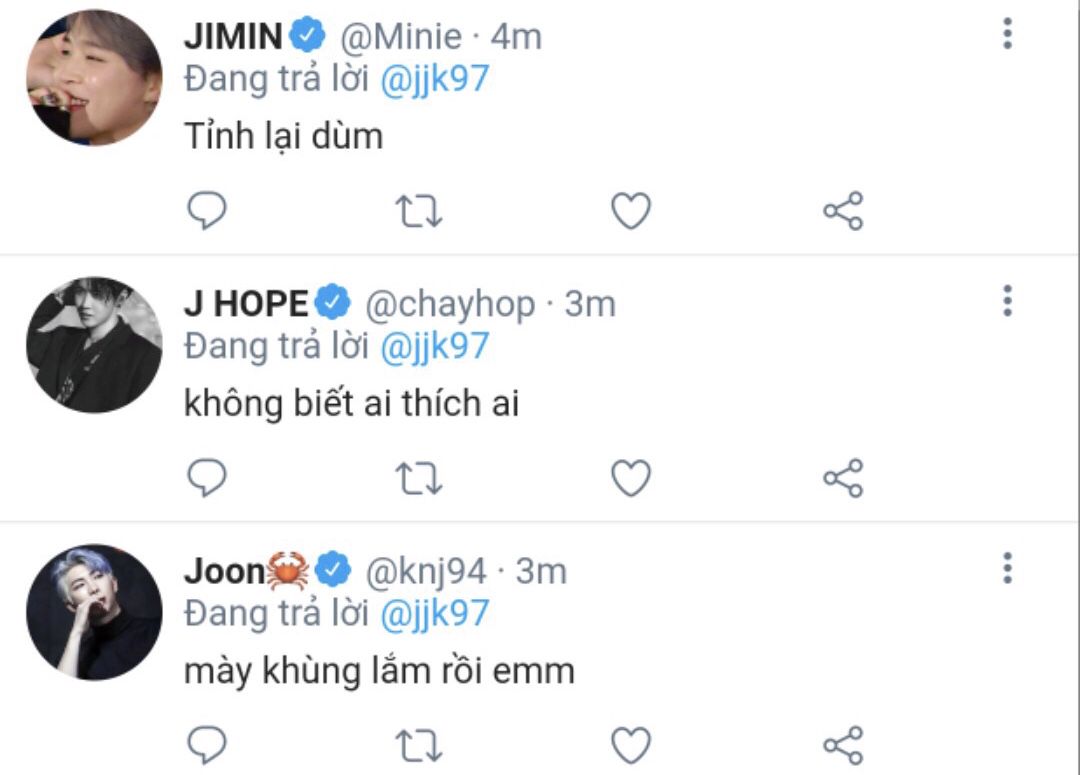Like Joon's tweet
The height and width of the screenshot is (775, 1080).
[631, 745]
